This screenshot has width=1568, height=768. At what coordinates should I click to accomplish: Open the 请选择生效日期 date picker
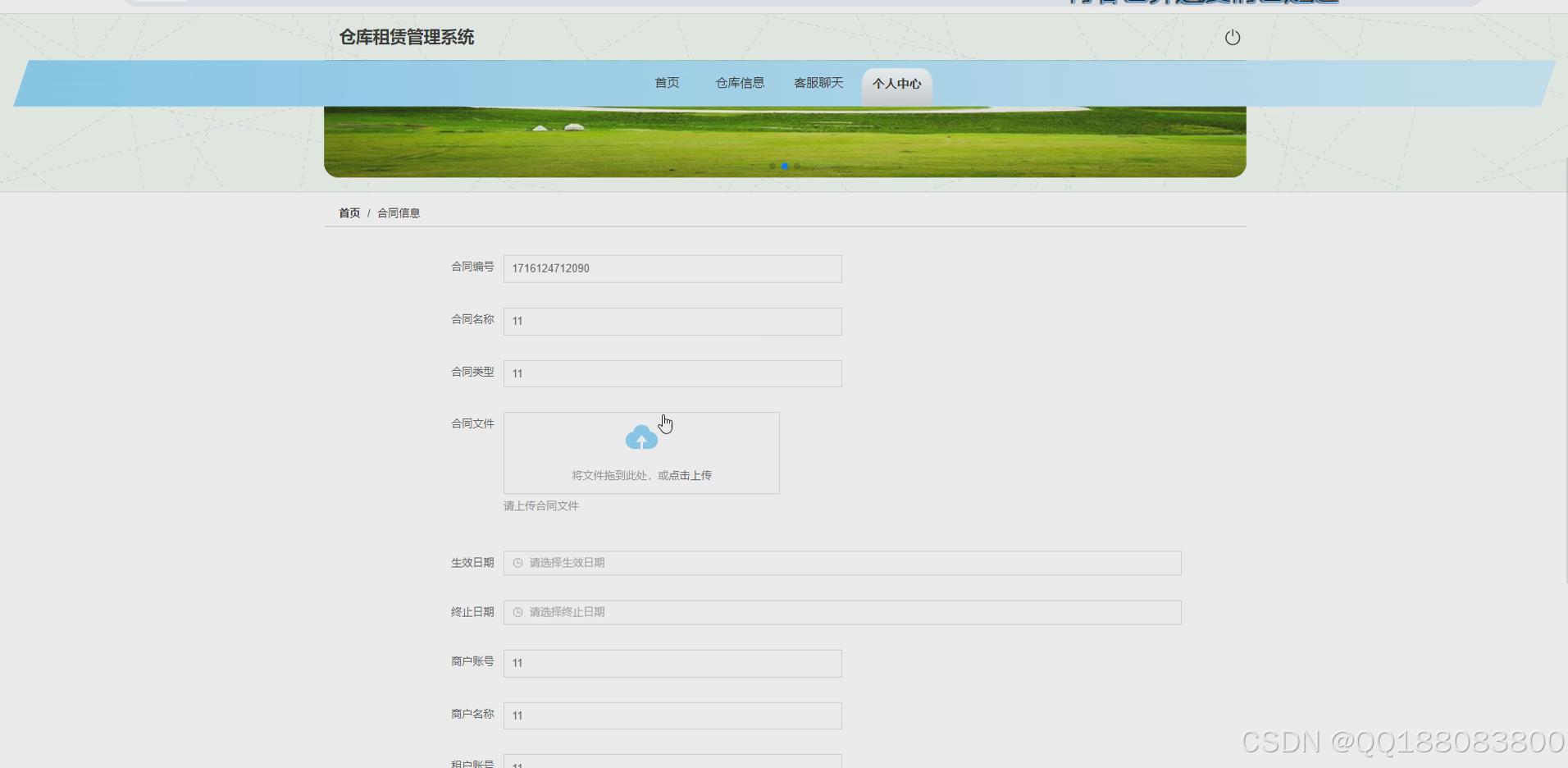coord(841,563)
